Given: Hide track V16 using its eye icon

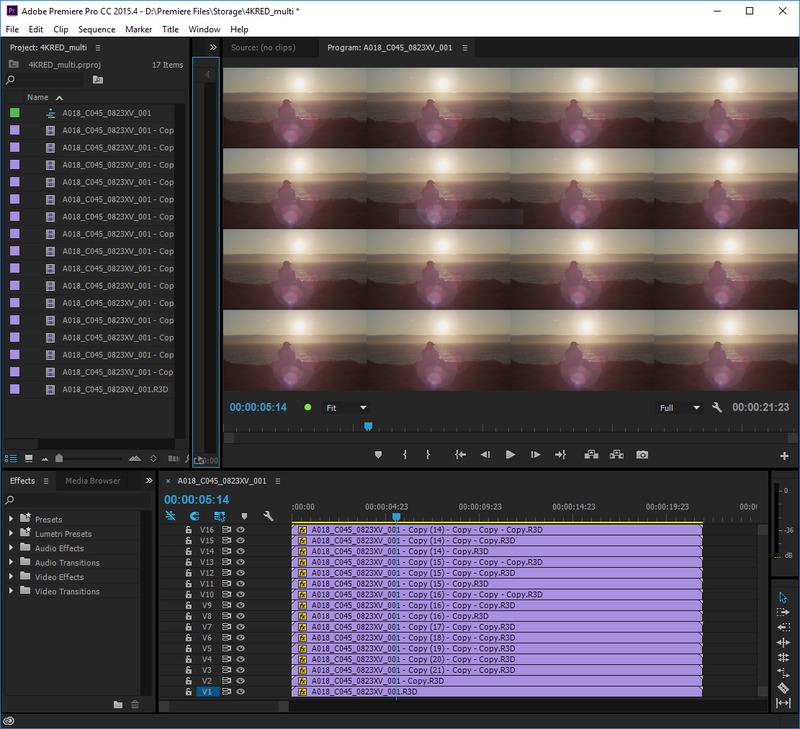Looking at the screenshot, I should pos(240,530).
